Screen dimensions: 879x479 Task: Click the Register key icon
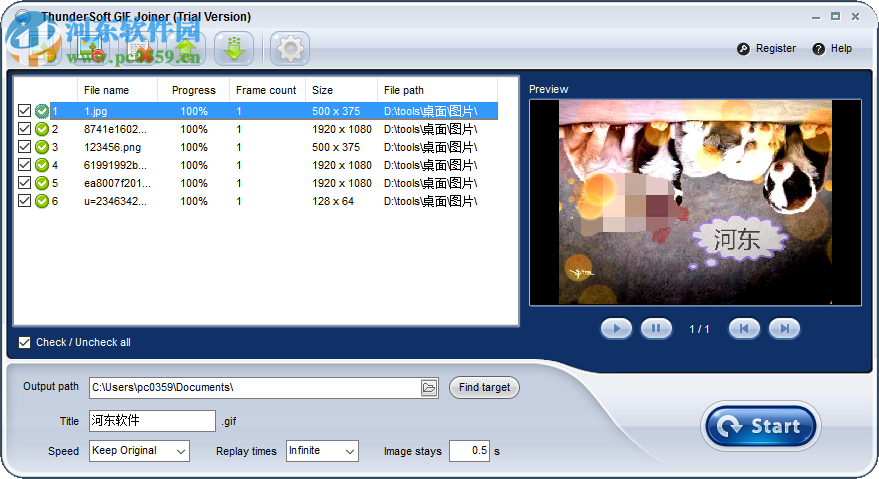point(743,49)
